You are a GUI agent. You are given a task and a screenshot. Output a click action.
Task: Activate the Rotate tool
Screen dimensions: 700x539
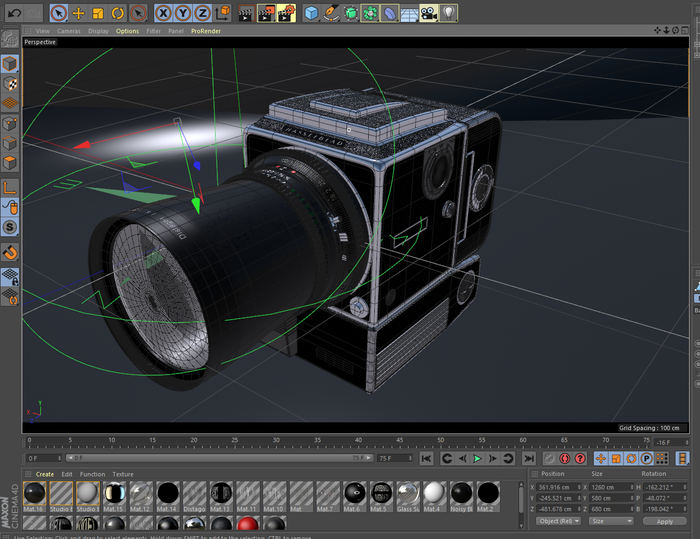click(117, 13)
